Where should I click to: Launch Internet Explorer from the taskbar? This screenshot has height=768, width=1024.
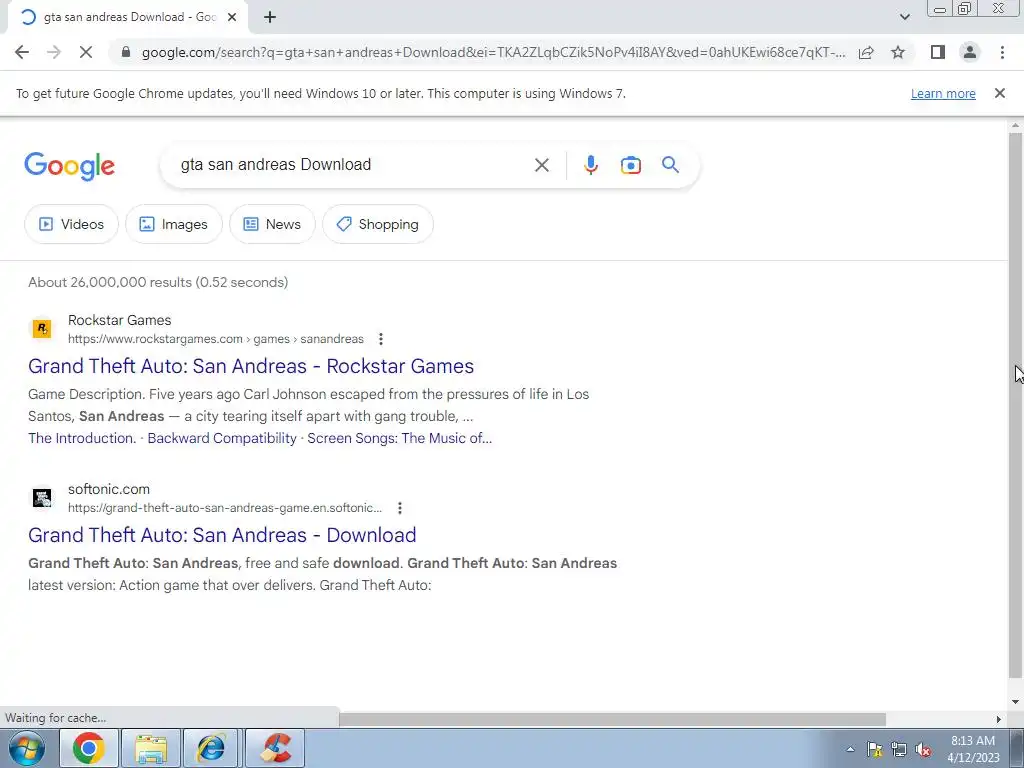[x=212, y=748]
